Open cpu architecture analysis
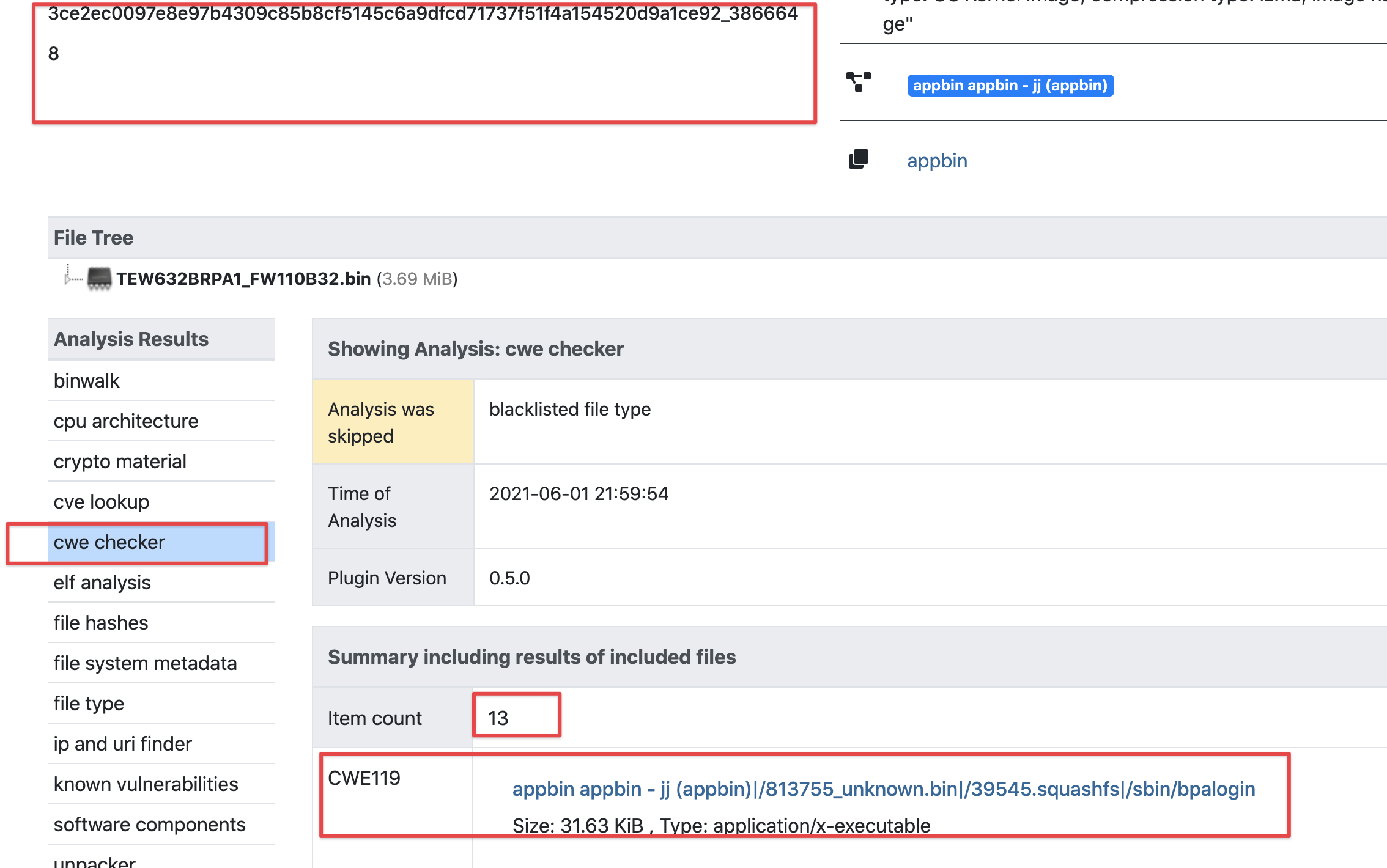 pos(126,421)
